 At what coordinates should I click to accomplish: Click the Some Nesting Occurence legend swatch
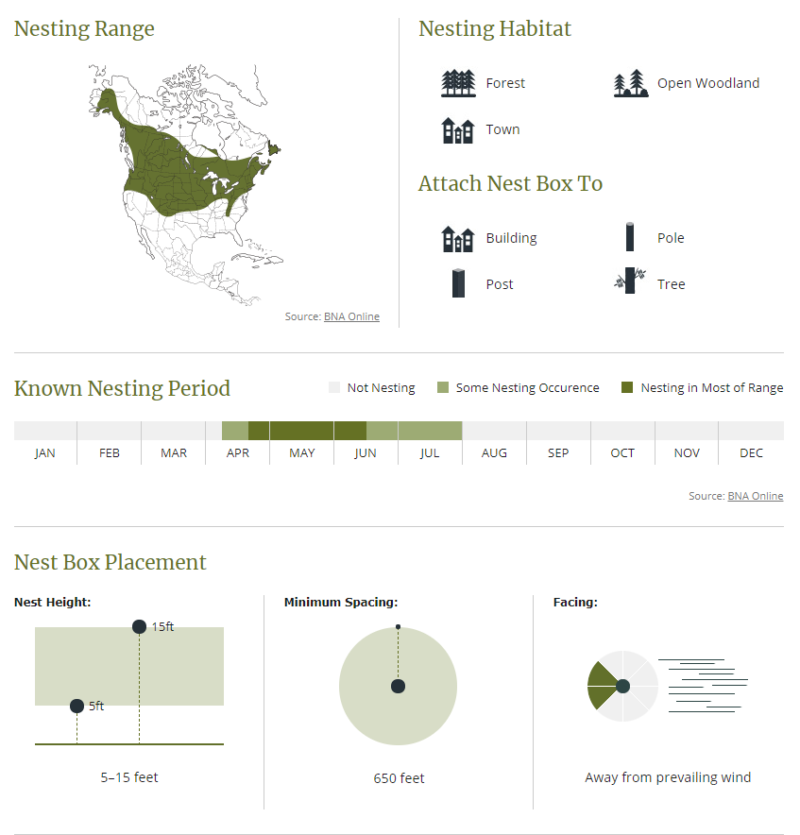tap(443, 387)
